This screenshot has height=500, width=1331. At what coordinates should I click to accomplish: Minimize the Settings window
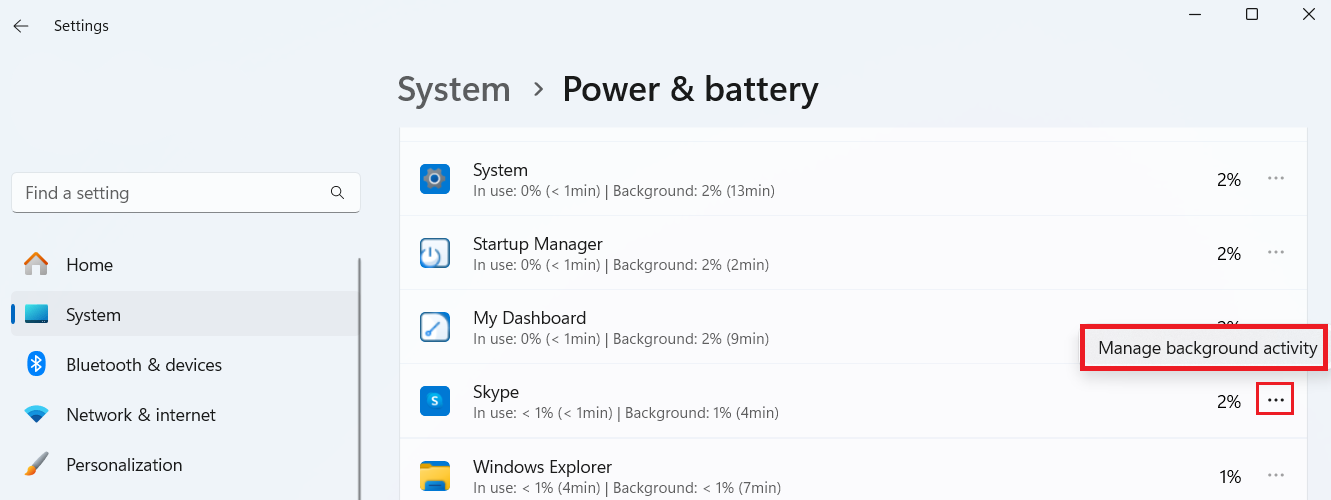pyautogui.click(x=1195, y=14)
